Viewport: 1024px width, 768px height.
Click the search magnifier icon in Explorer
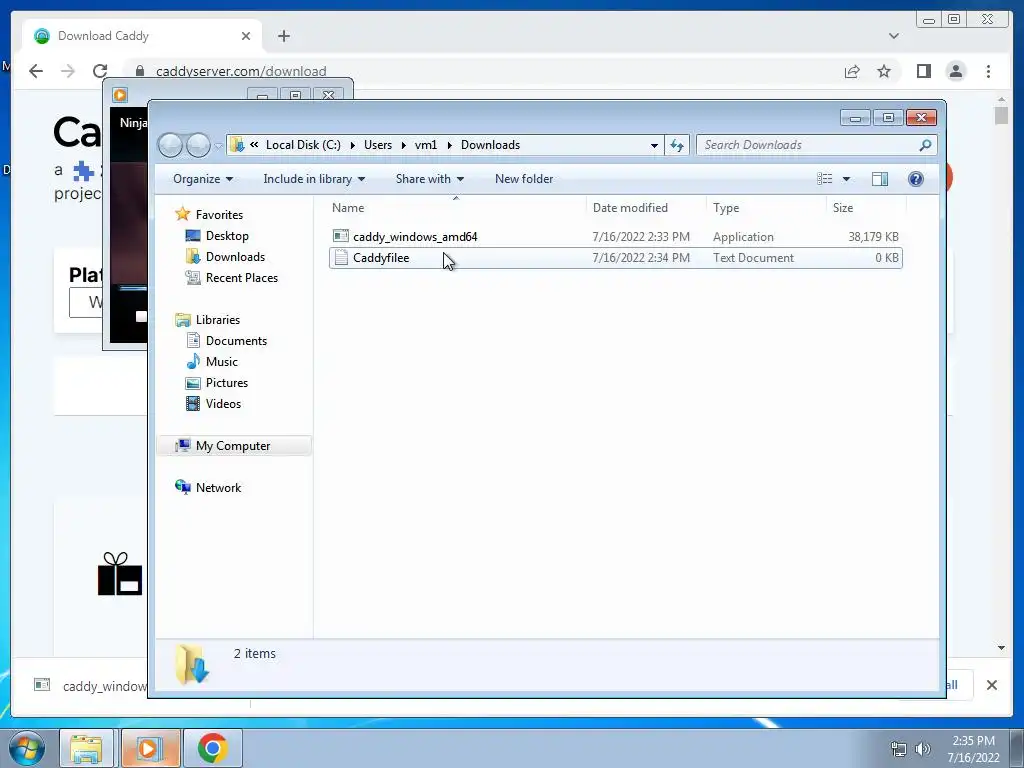(925, 145)
